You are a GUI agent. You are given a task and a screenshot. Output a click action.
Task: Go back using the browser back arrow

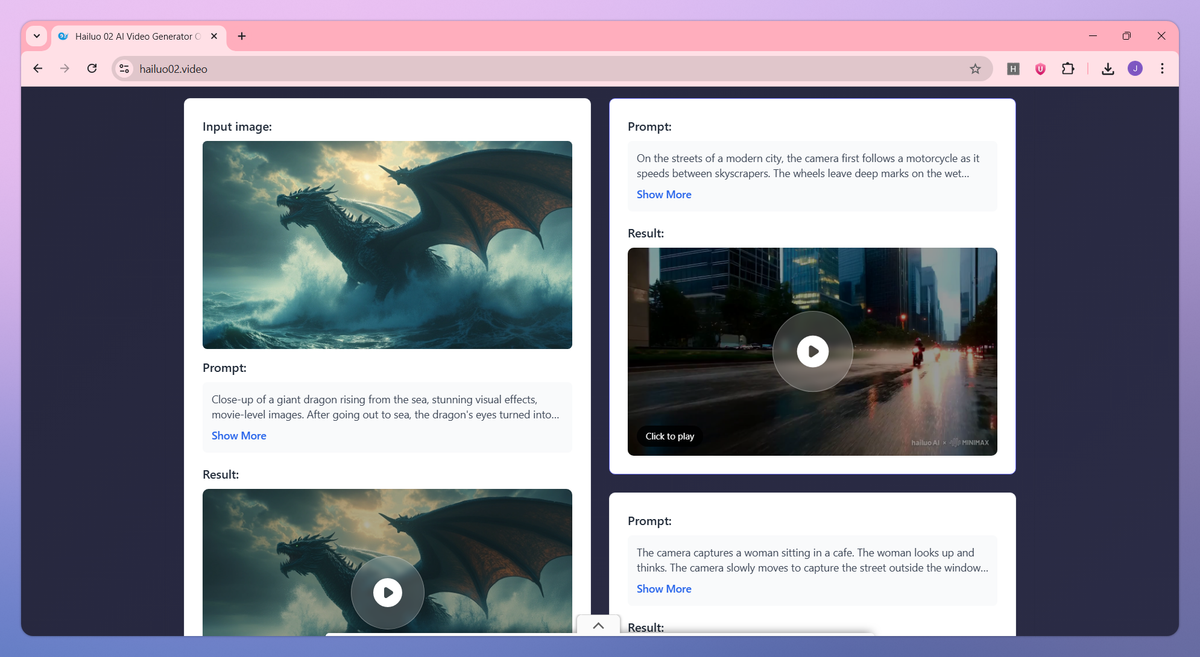pos(37,69)
